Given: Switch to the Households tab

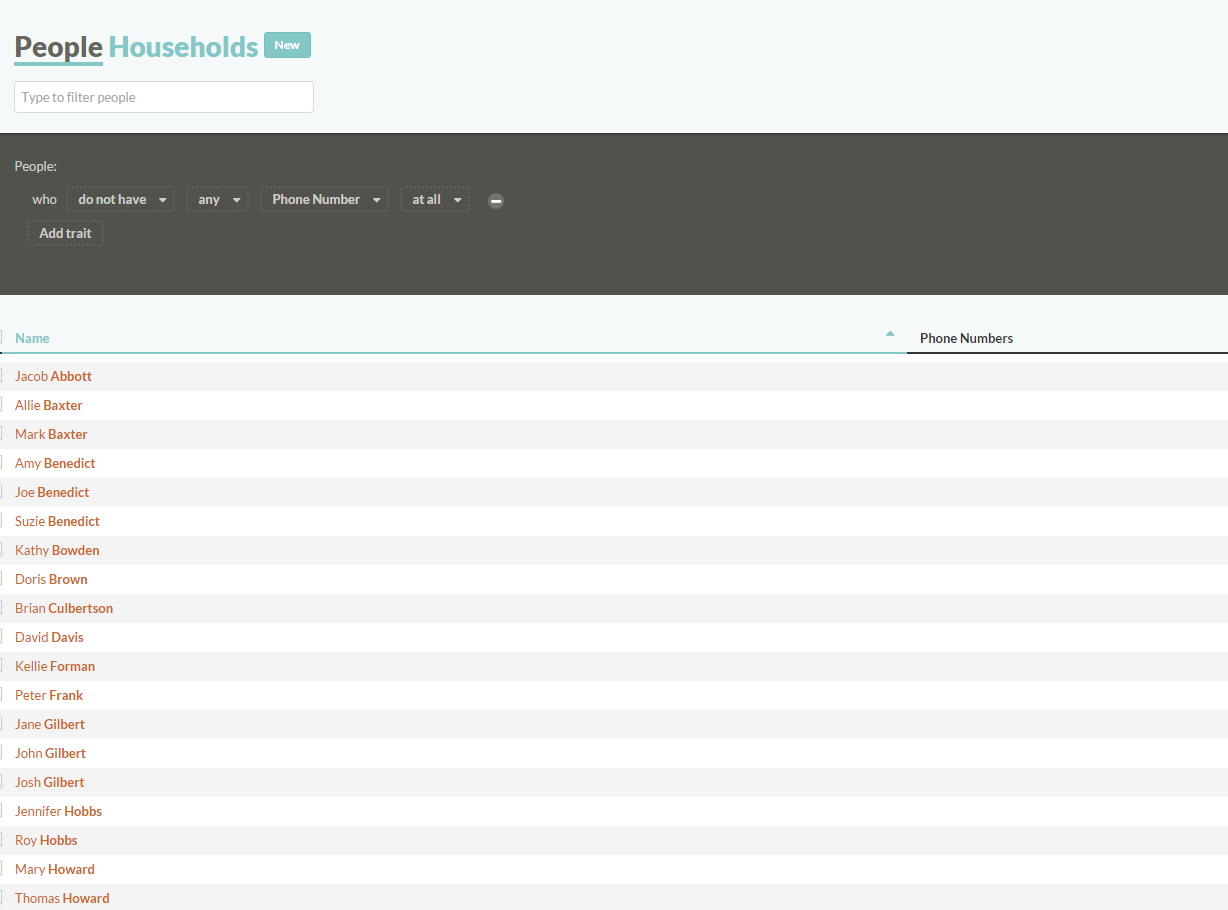Looking at the screenshot, I should 183,47.
